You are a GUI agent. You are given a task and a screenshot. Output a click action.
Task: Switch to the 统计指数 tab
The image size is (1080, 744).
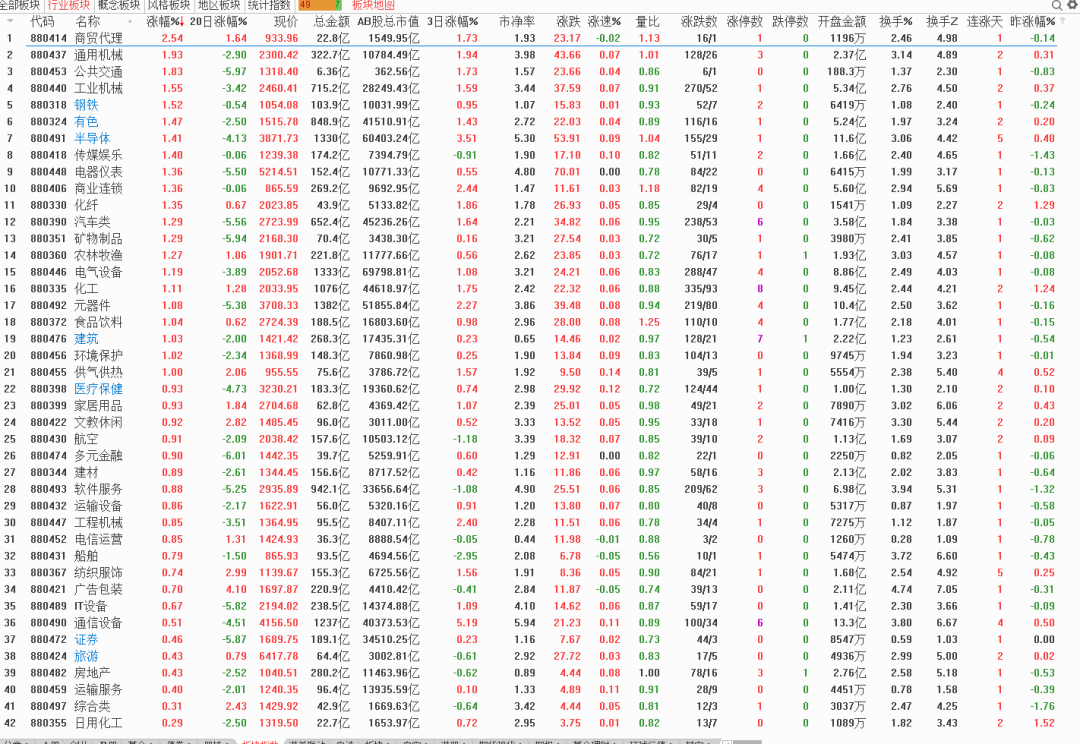point(269,5)
